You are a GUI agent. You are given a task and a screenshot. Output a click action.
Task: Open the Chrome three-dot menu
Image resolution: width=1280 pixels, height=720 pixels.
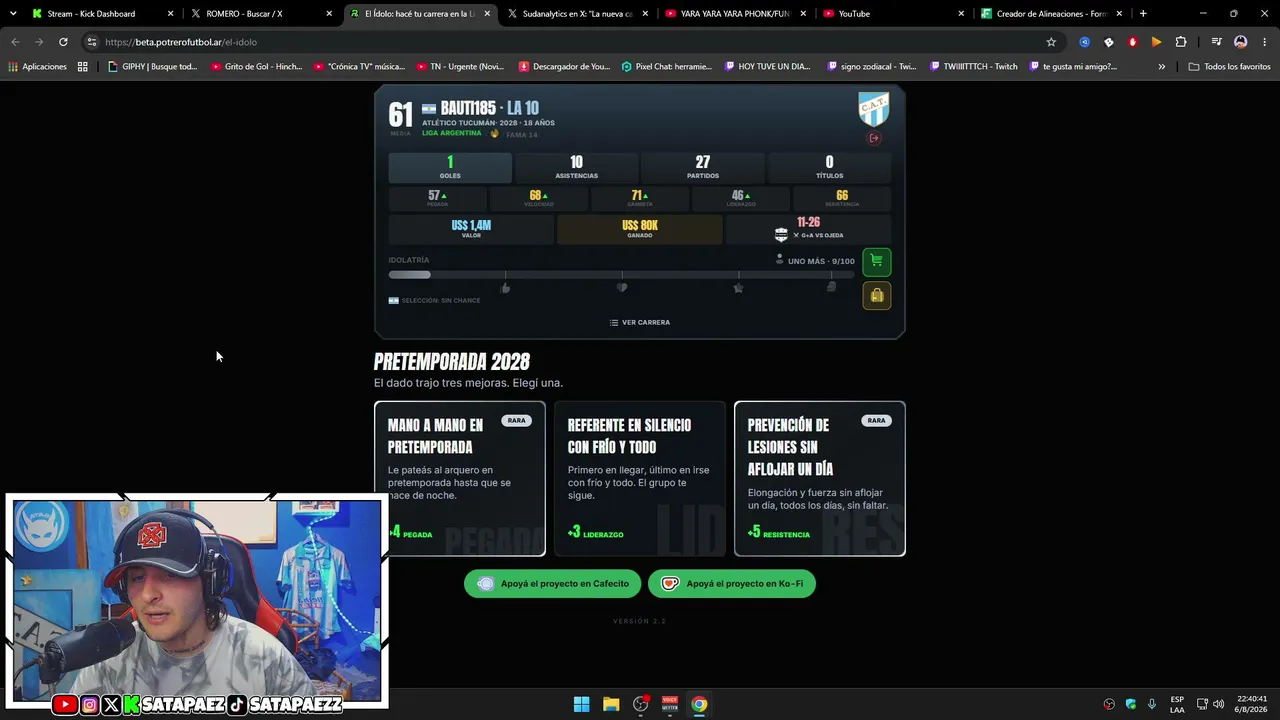1265,42
